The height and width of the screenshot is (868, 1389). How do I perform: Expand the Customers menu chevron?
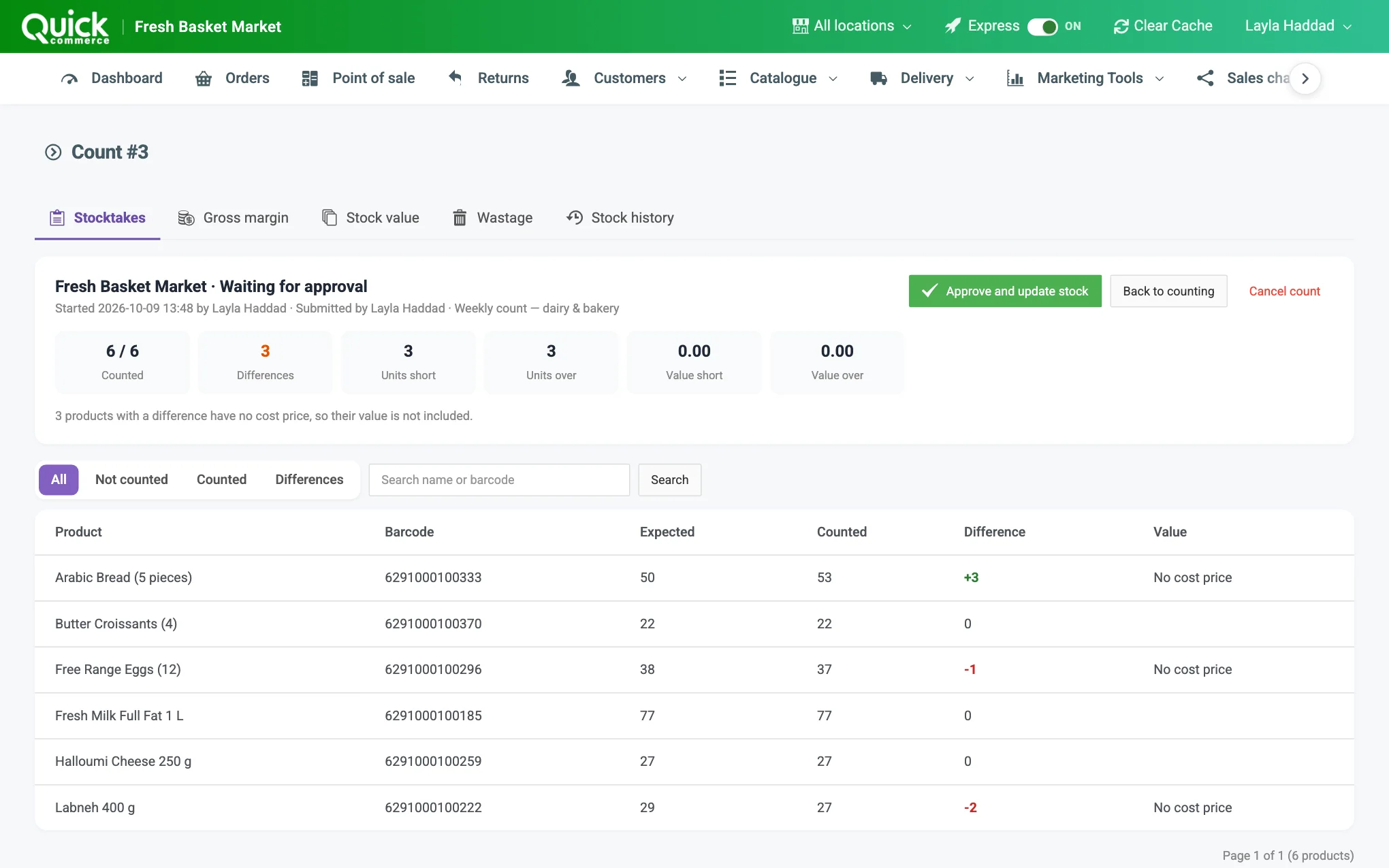point(682,79)
